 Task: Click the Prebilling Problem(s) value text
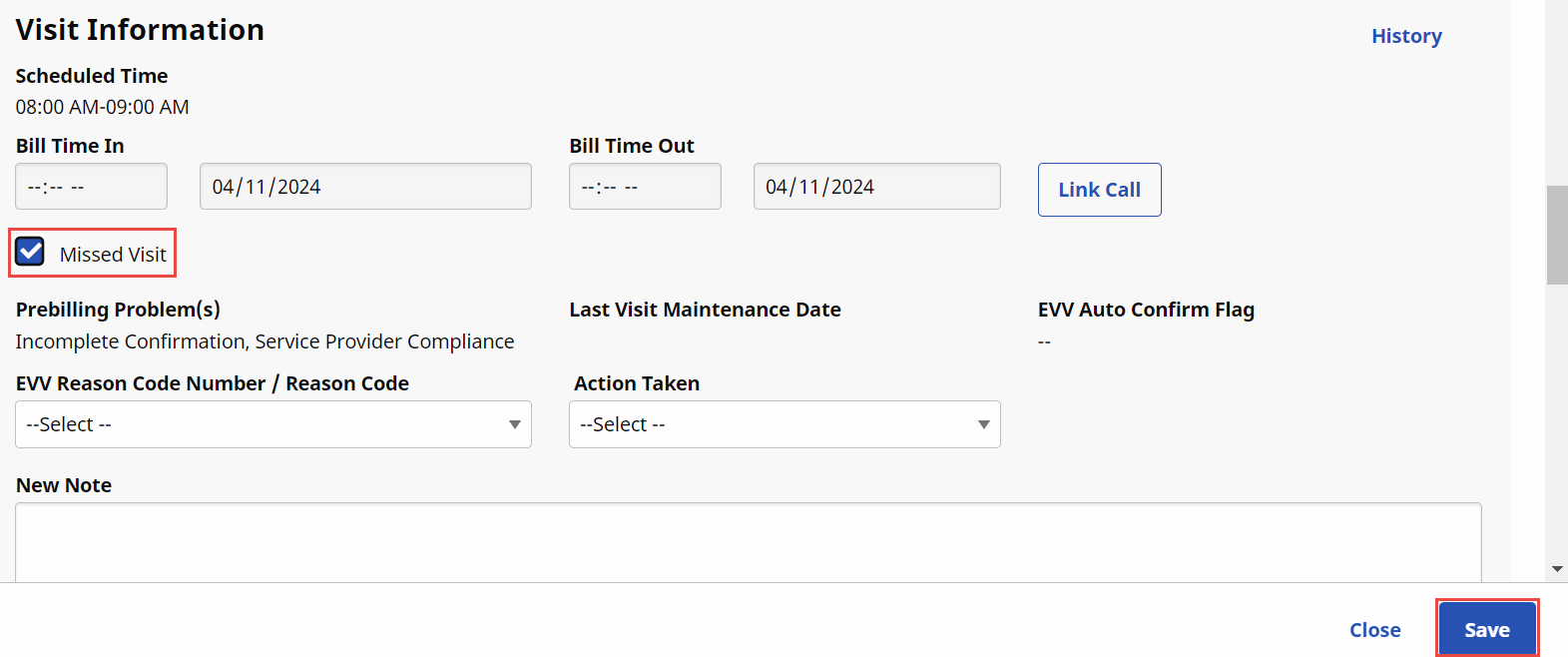click(264, 341)
